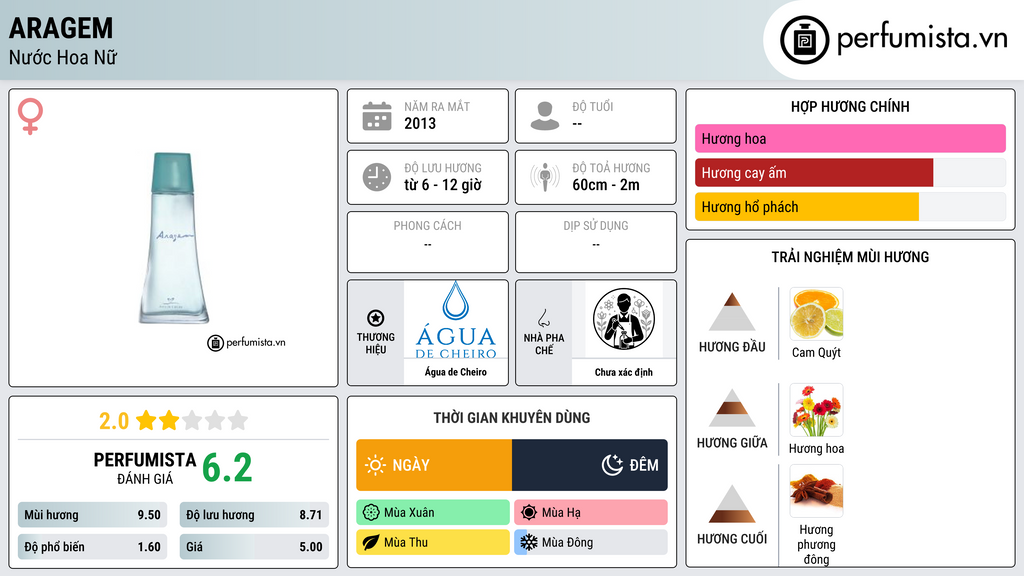Viewport: 1024px width, 576px height.
Task: Click the 60cm - 2m sillage value
Action: (x=606, y=185)
